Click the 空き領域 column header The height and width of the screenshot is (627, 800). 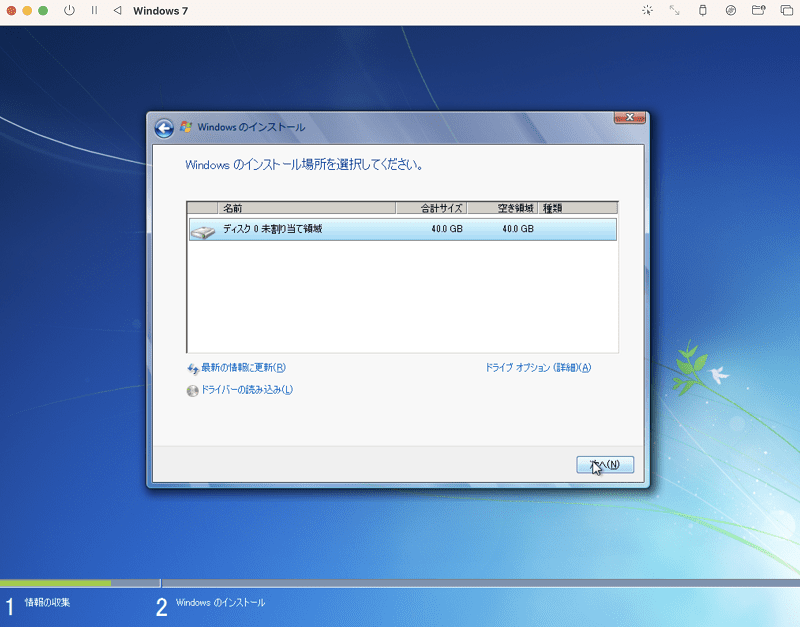point(503,208)
